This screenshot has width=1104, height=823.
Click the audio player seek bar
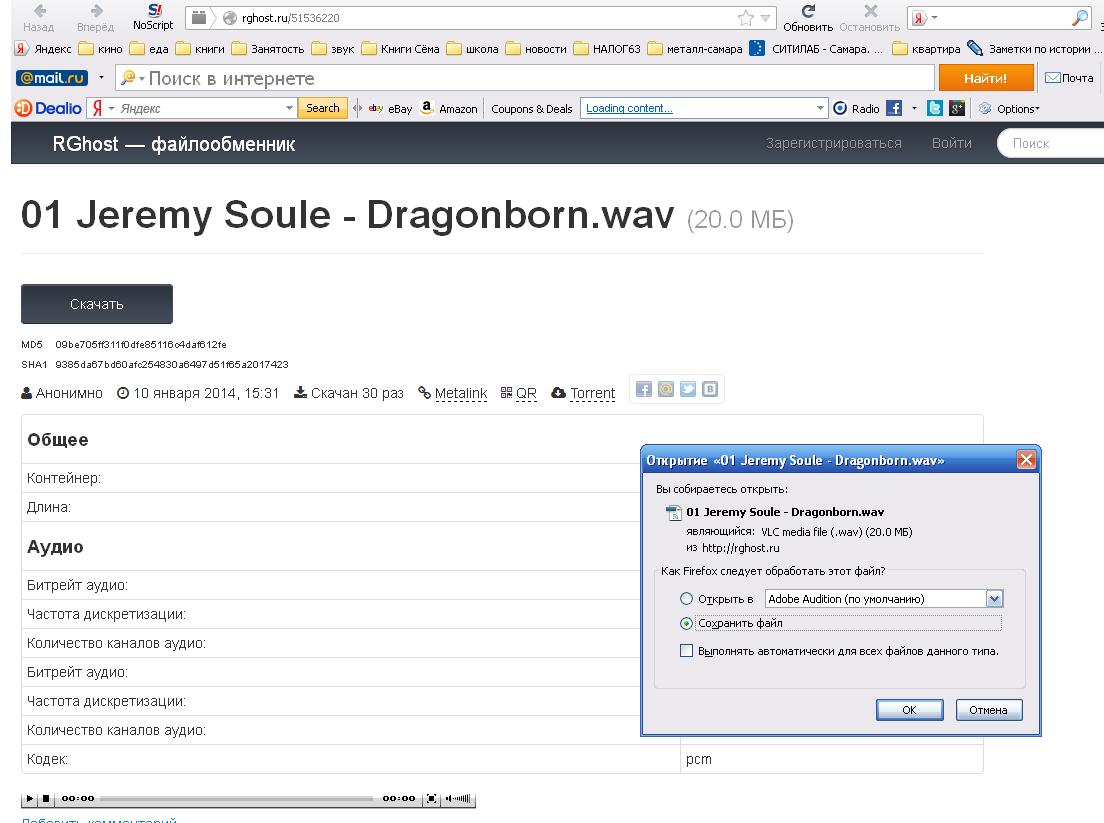[238, 799]
